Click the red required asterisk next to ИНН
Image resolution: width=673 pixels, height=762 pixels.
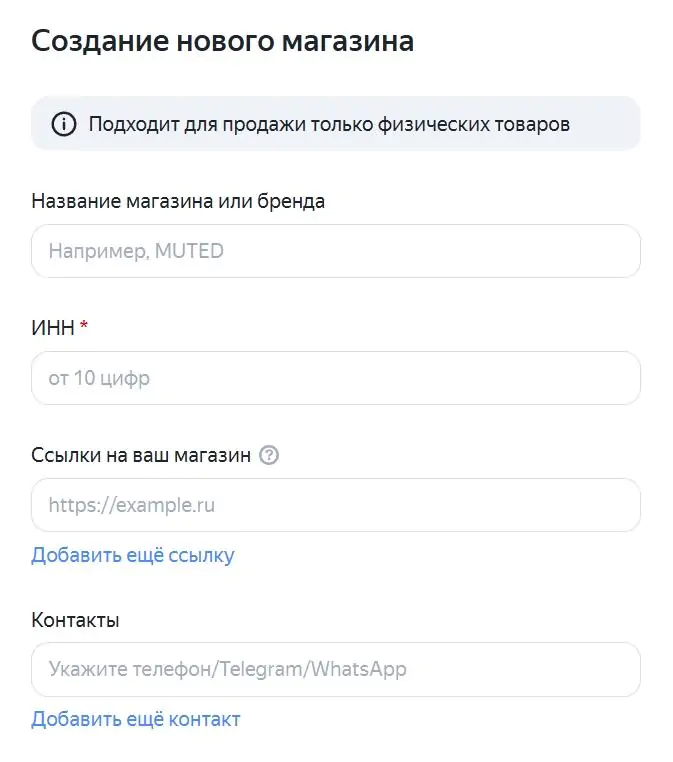point(84,327)
